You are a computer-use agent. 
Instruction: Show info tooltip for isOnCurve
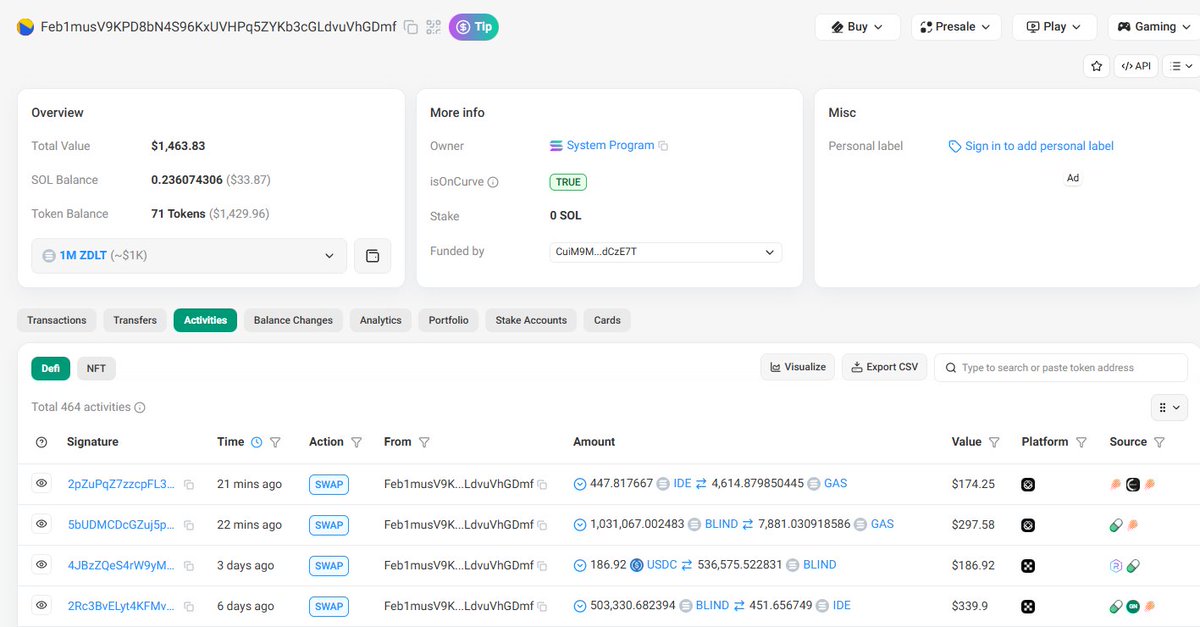[493, 182]
